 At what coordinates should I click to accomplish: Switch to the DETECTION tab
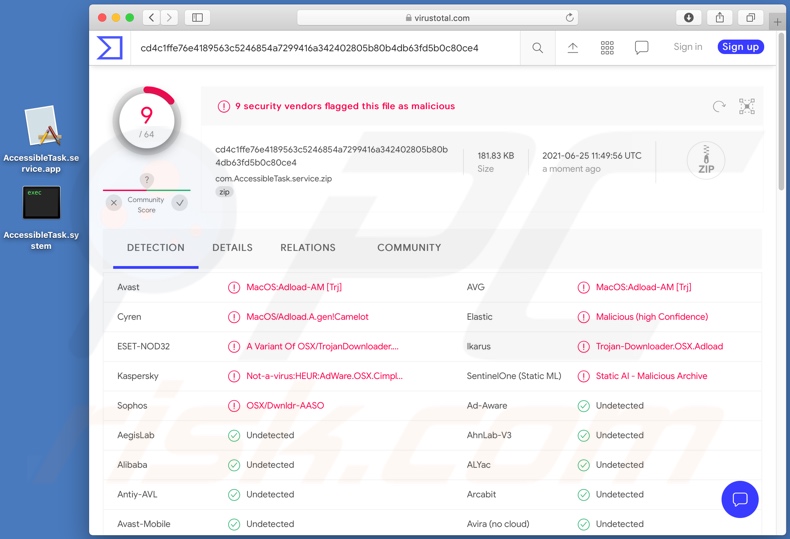156,247
